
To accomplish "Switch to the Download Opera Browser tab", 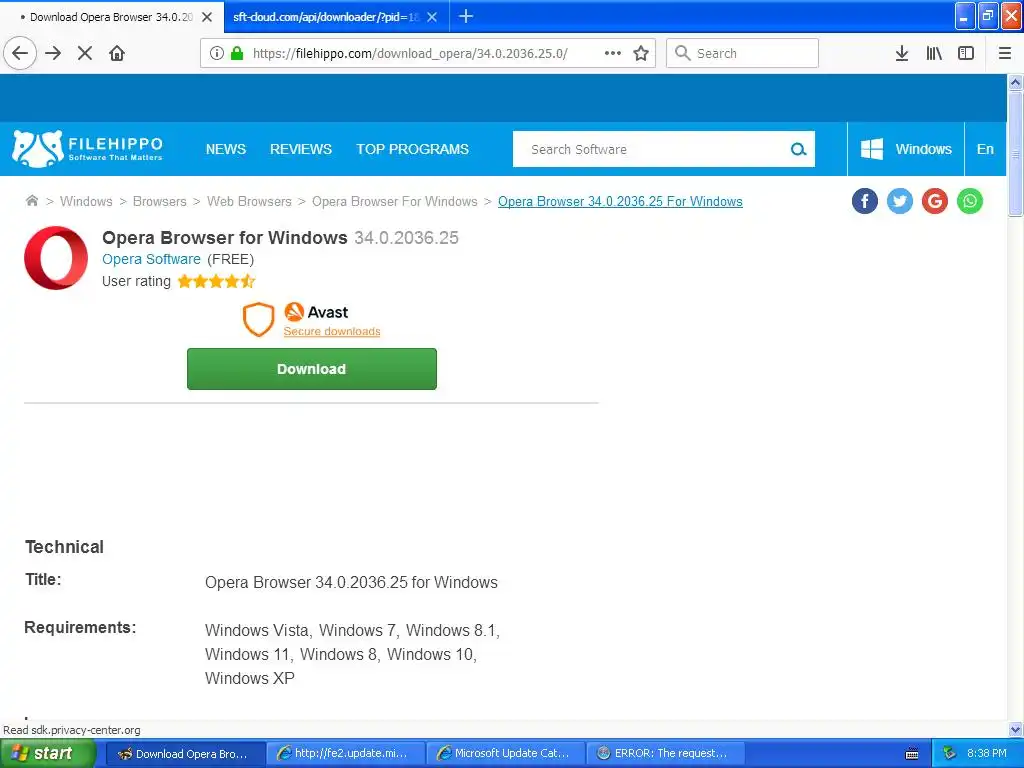I will [x=111, y=17].
